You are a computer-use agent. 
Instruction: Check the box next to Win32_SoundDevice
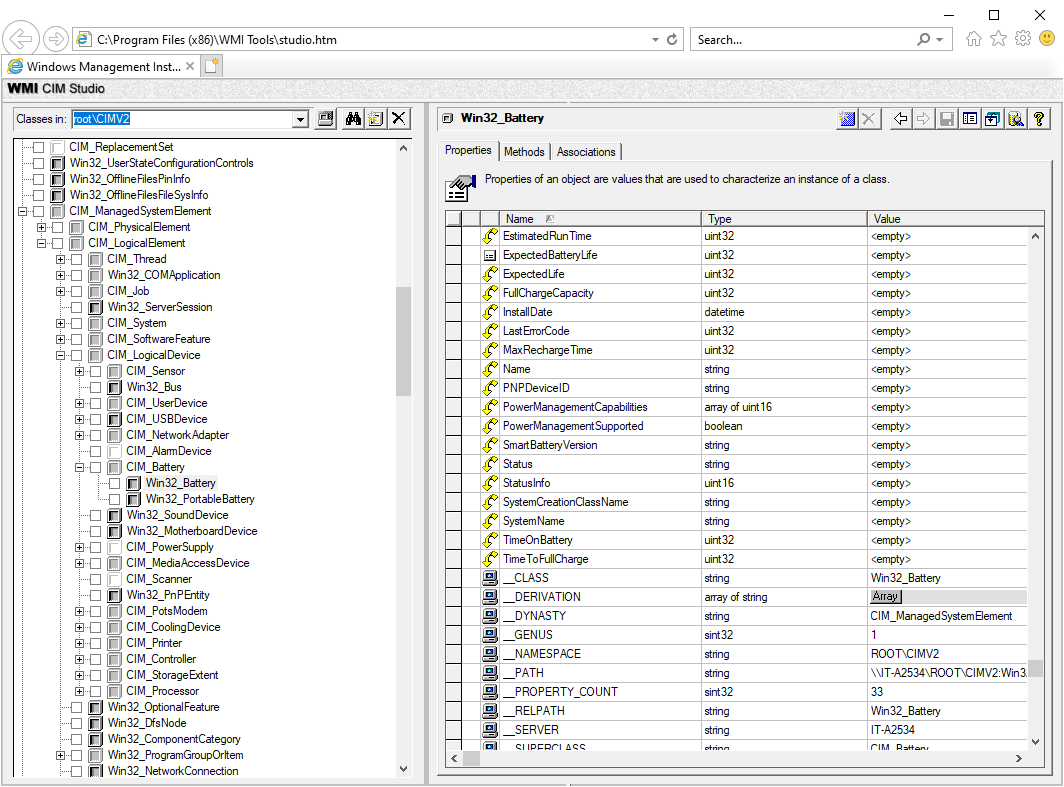[96, 516]
